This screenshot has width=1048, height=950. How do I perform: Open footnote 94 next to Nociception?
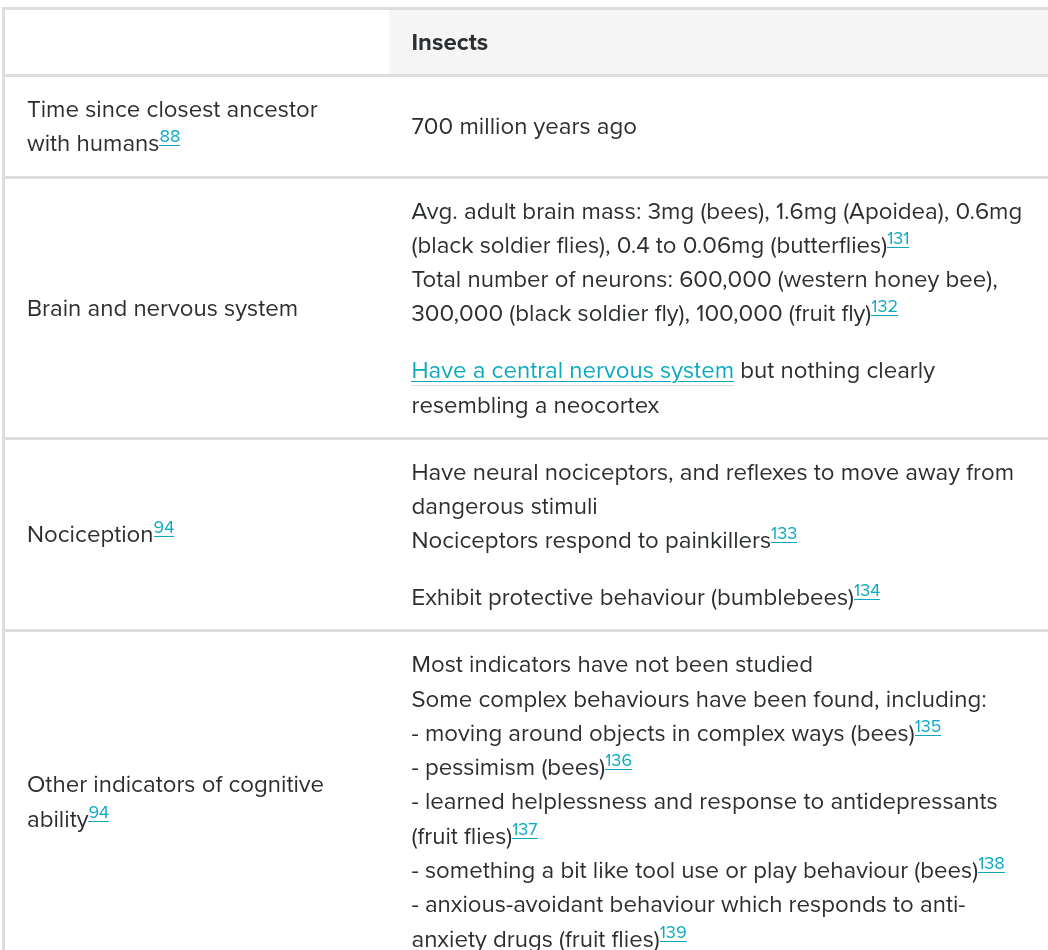tap(164, 528)
